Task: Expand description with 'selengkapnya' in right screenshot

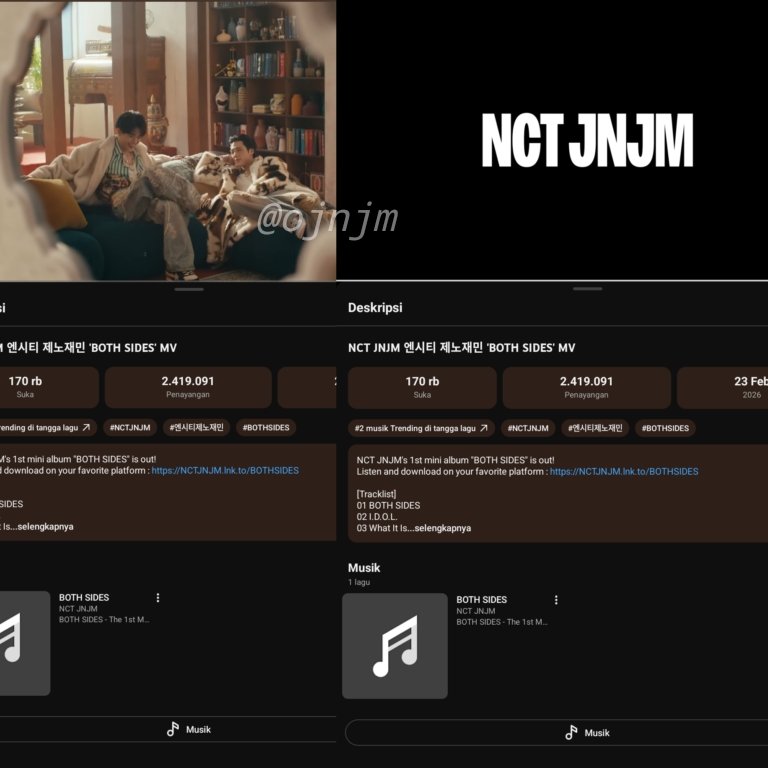Action: 443,528
